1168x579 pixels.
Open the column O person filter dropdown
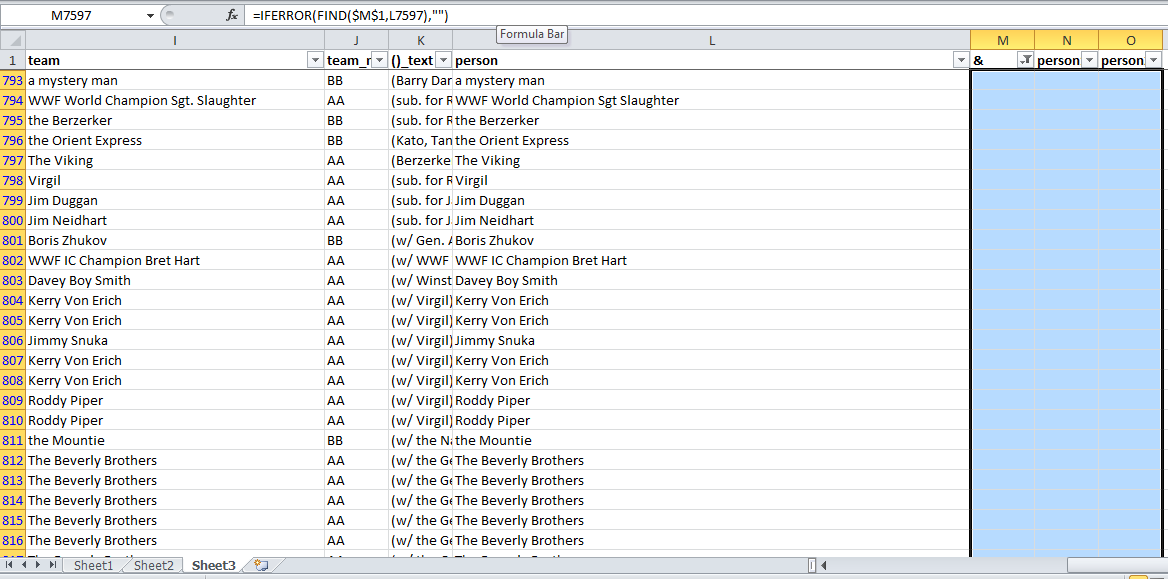click(1154, 60)
